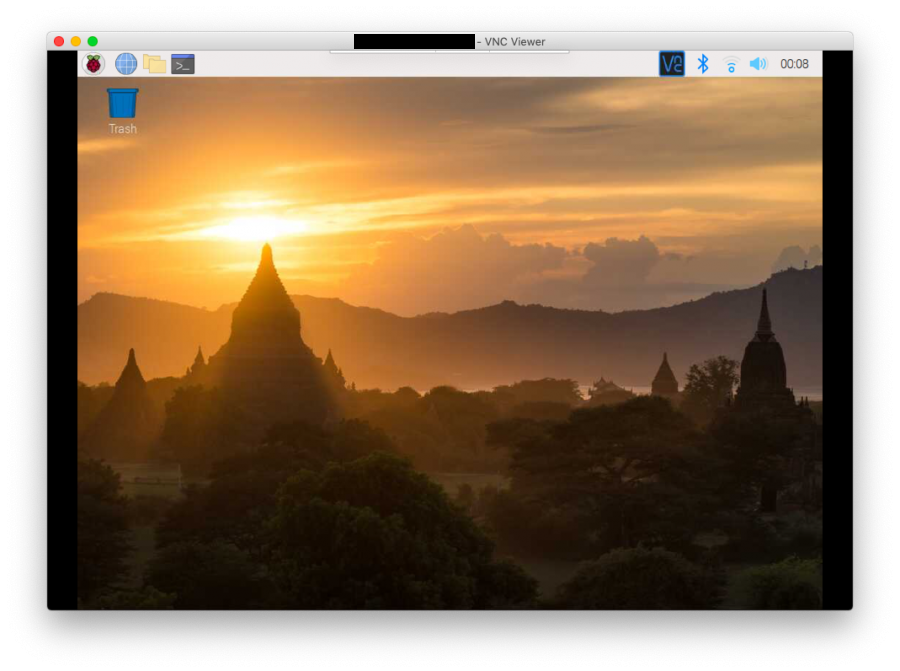Screen dimensions: 900x671
Task: Reveal the VNC toolbar at top center
Action: coord(449,51)
